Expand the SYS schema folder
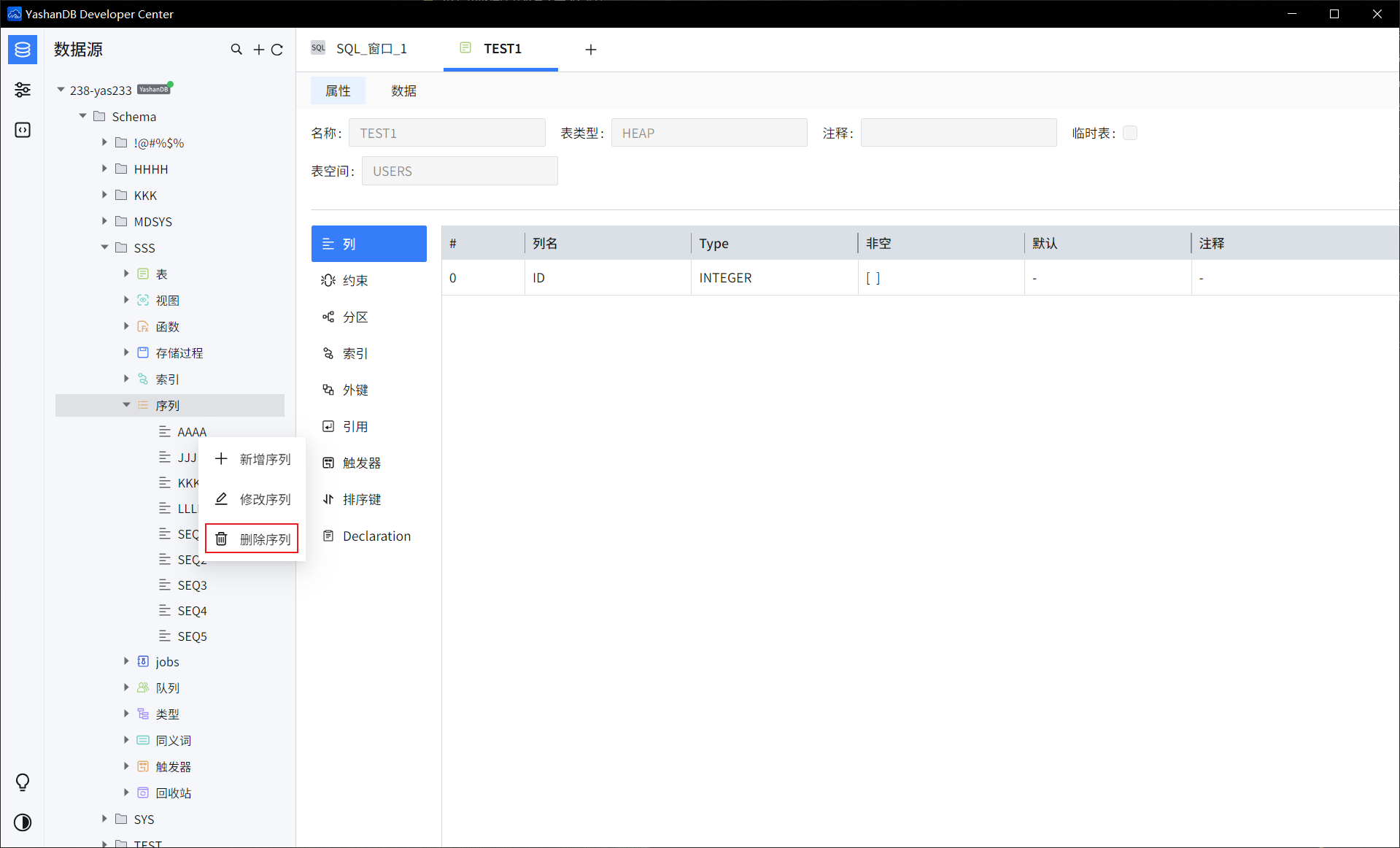Viewport: 1400px width, 848px height. pyautogui.click(x=104, y=819)
